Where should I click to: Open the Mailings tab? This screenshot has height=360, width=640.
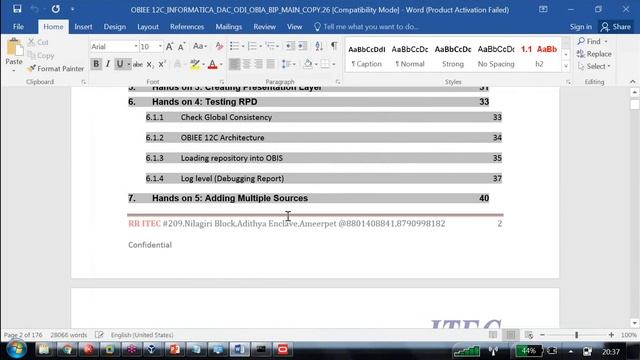click(229, 27)
